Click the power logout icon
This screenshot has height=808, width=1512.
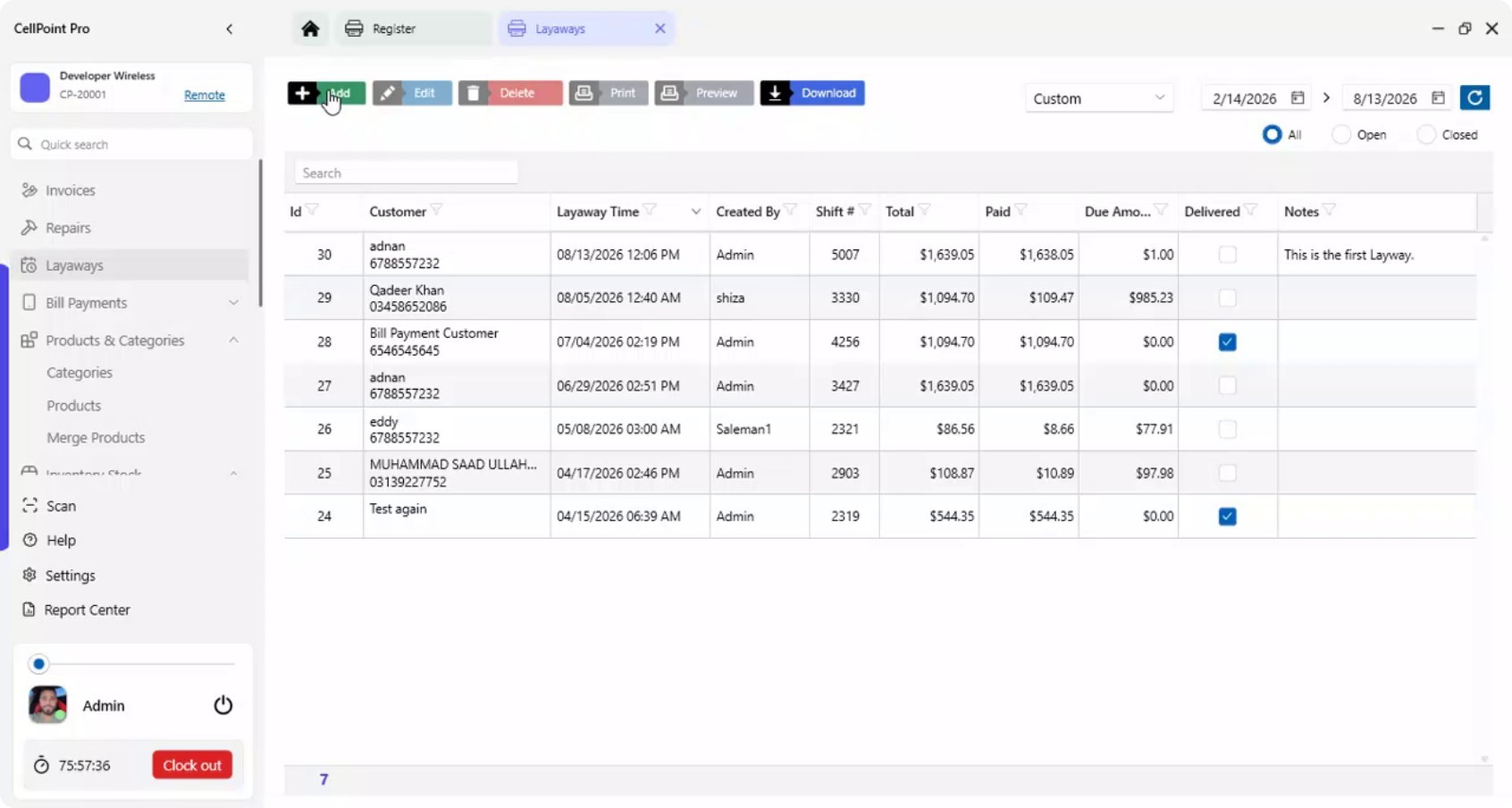tap(223, 705)
